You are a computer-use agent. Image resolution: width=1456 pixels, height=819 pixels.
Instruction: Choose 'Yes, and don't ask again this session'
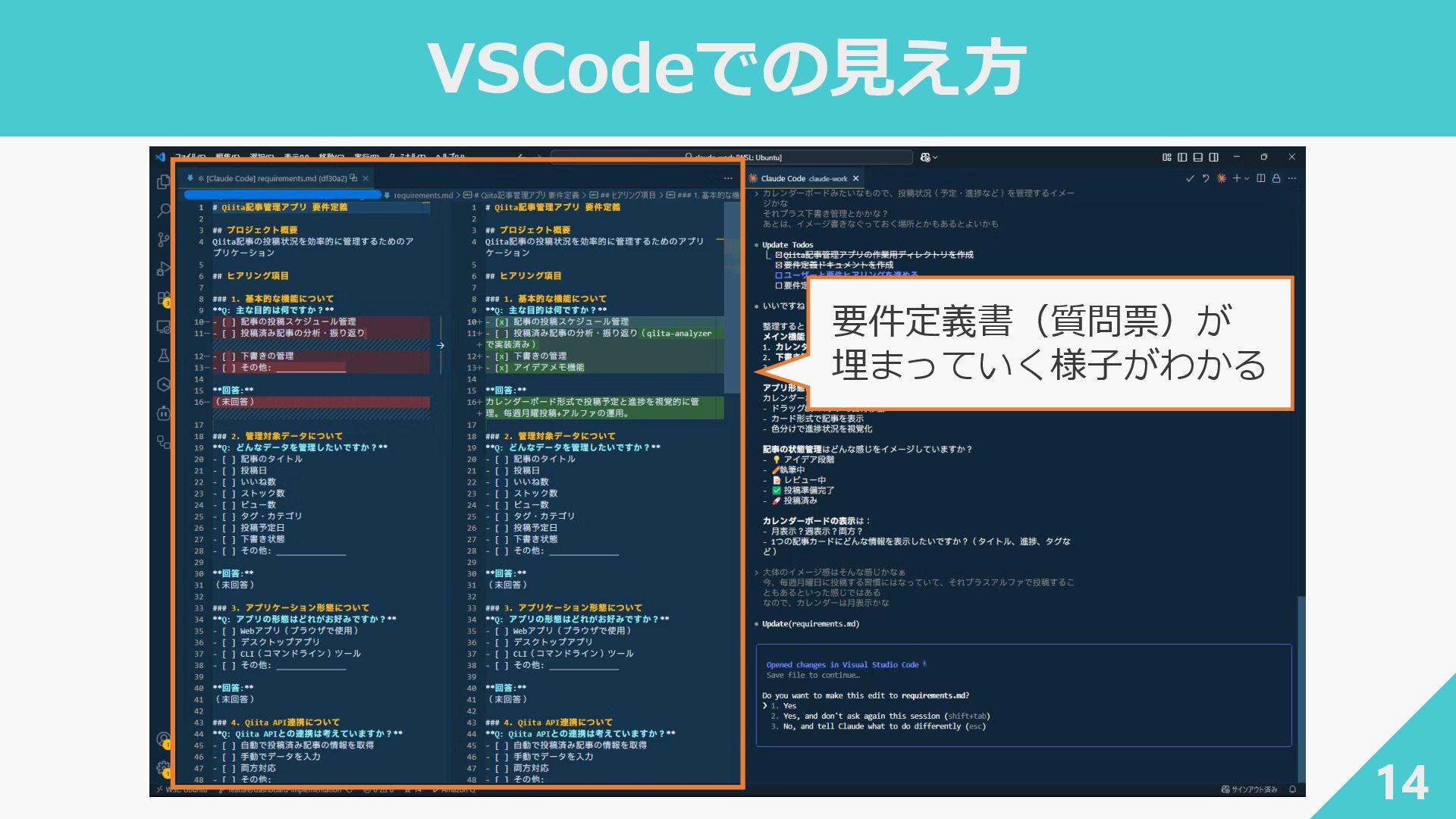click(880, 716)
